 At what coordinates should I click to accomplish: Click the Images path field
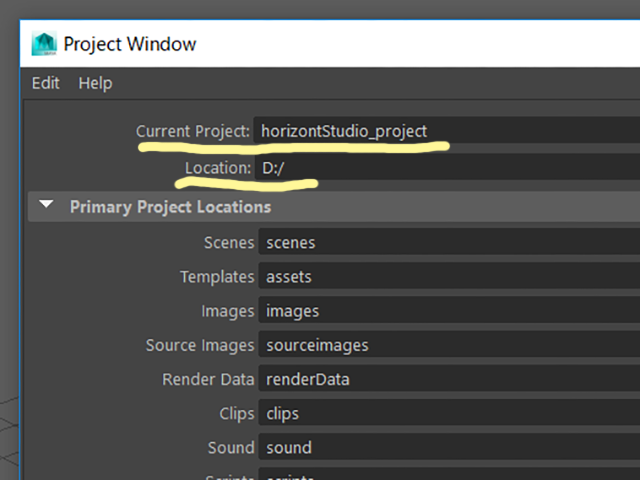(449, 311)
